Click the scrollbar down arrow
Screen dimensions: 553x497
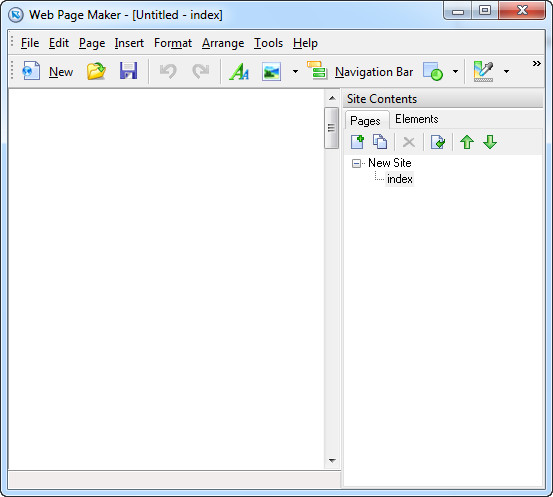(332, 460)
